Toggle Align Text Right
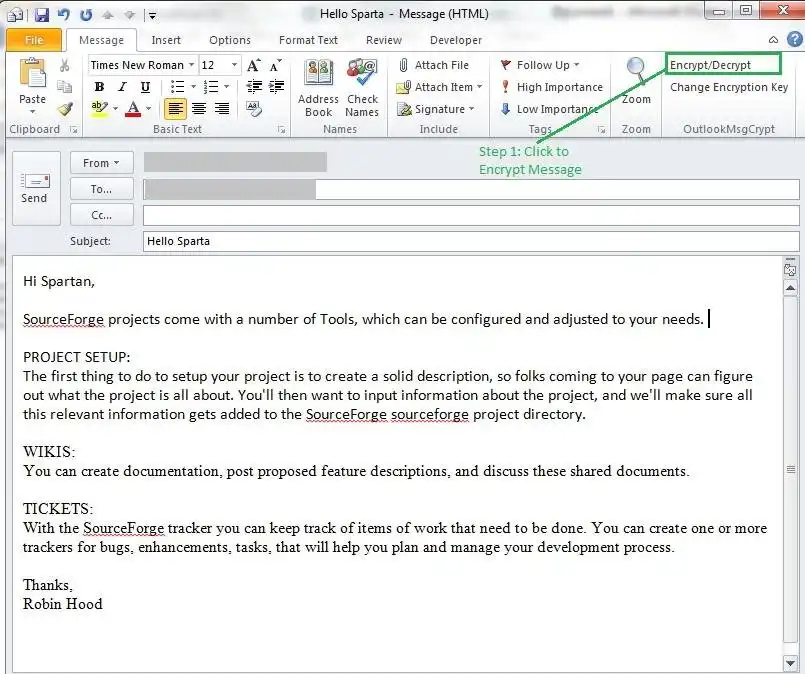The width and height of the screenshot is (805, 674). click(x=222, y=108)
